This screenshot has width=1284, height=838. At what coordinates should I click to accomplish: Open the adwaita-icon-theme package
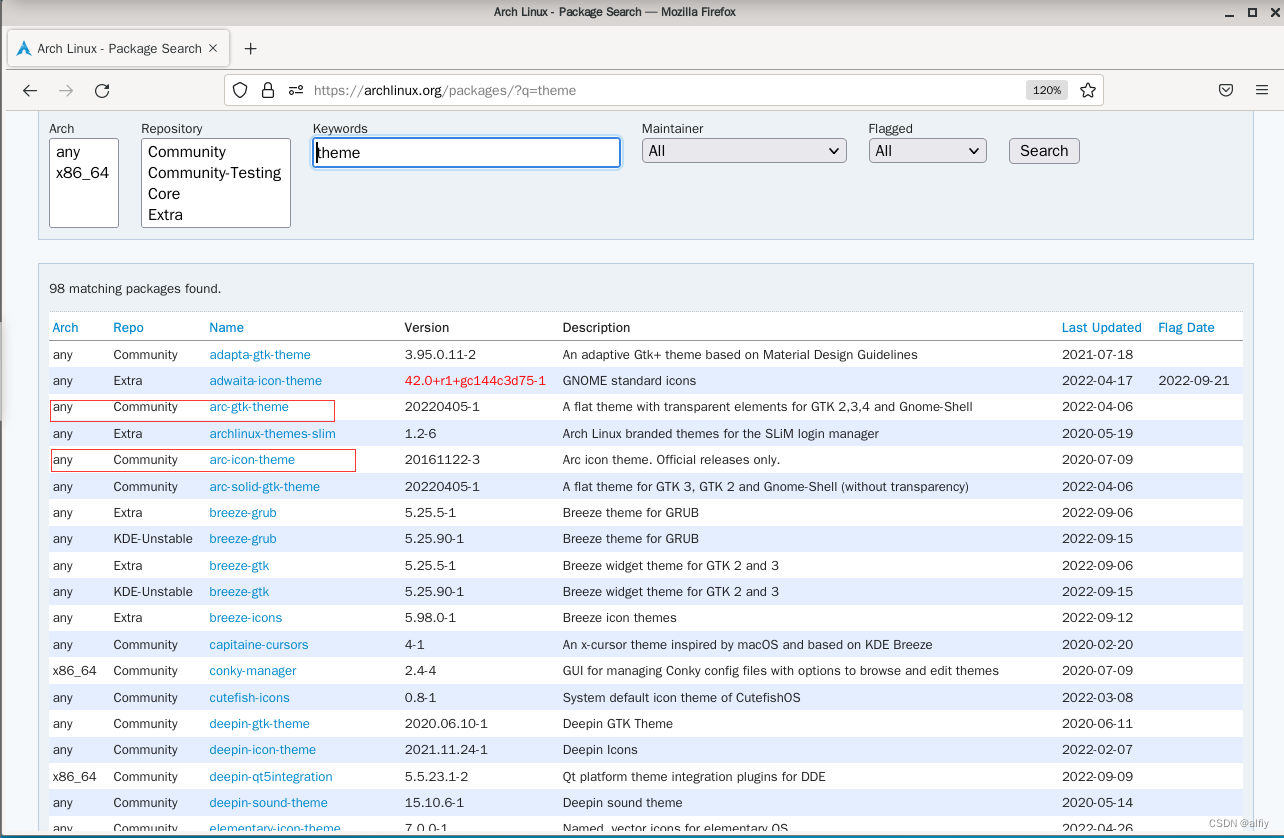pyautogui.click(x=265, y=381)
